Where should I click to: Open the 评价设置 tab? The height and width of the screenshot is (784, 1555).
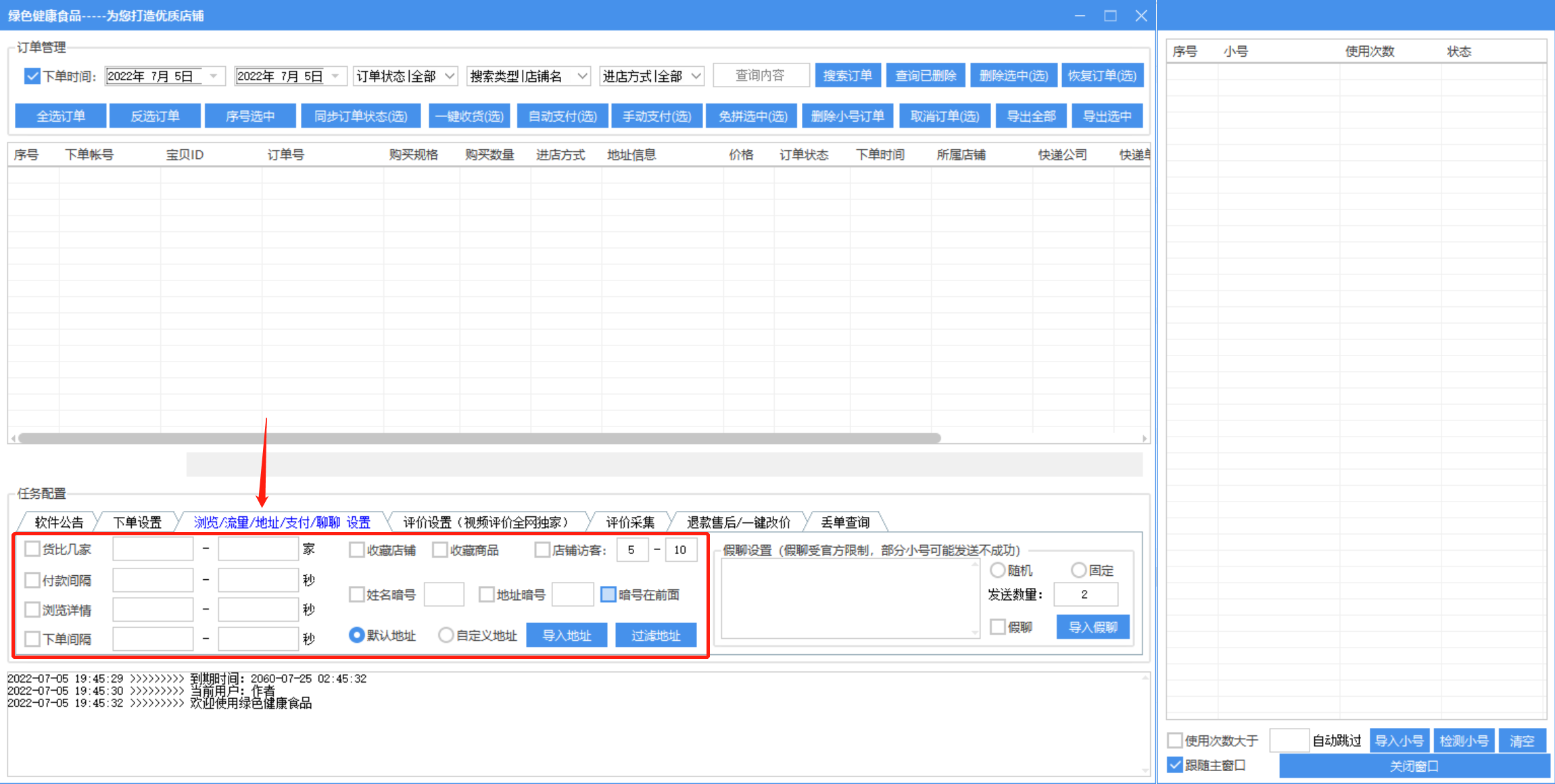tap(488, 522)
